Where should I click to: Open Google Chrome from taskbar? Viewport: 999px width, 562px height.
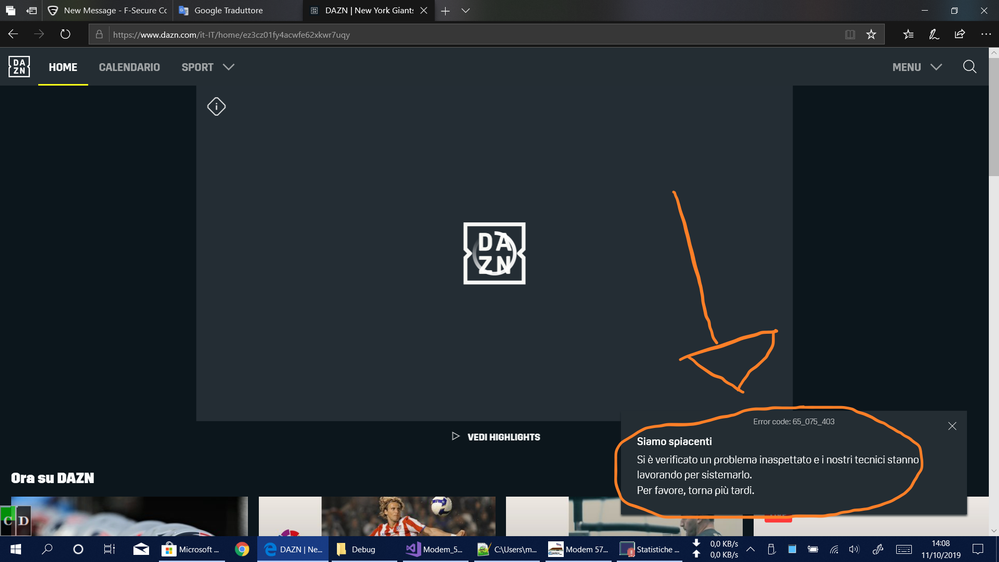(x=241, y=549)
